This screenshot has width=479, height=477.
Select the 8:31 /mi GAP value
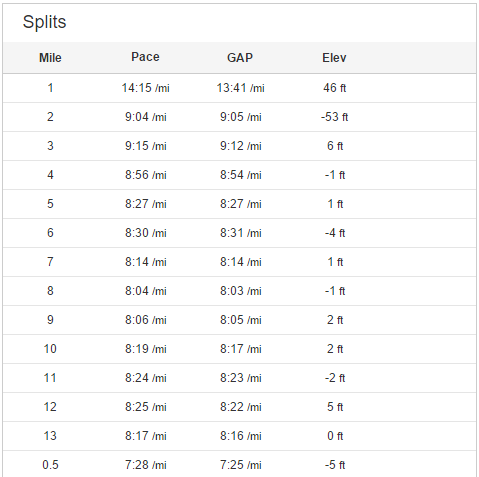241,233
